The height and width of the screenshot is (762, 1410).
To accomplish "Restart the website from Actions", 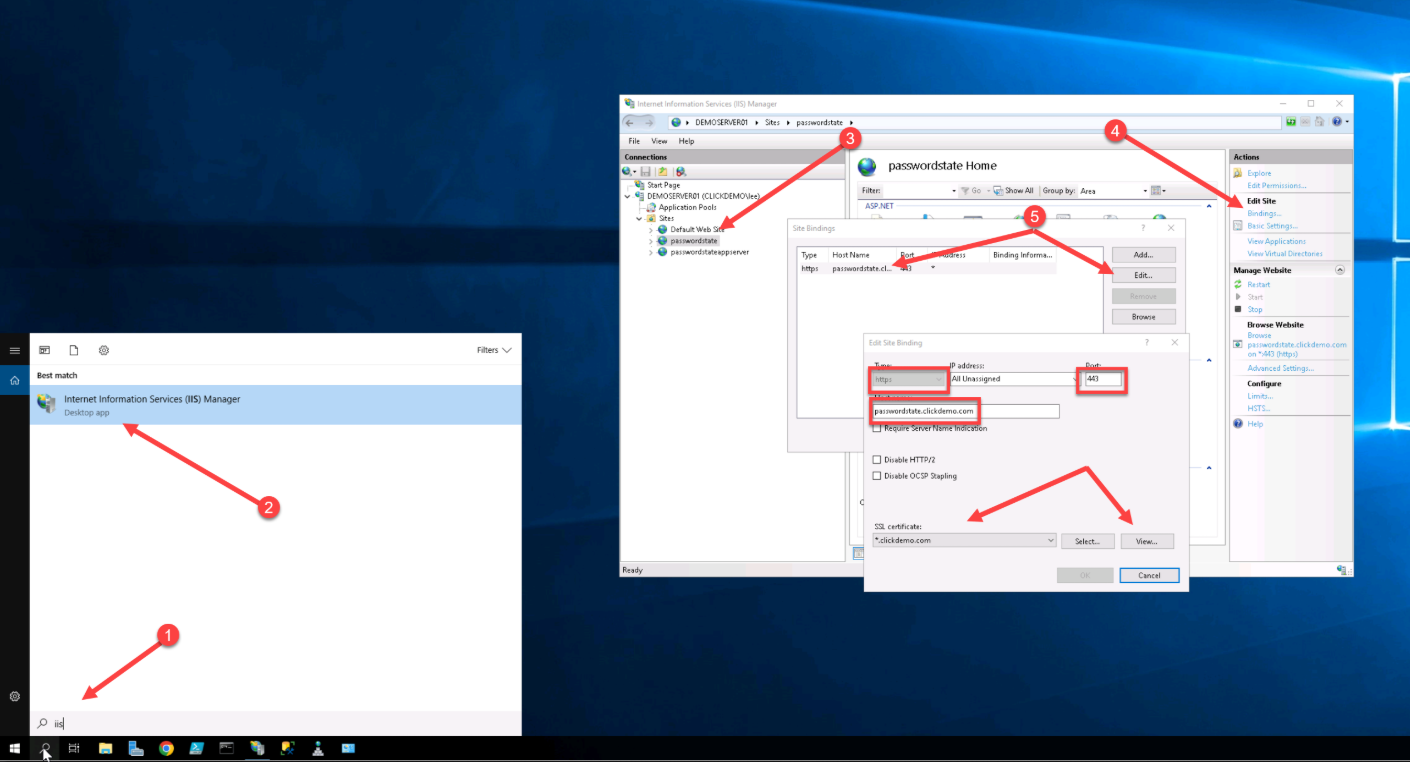I will (x=1258, y=285).
